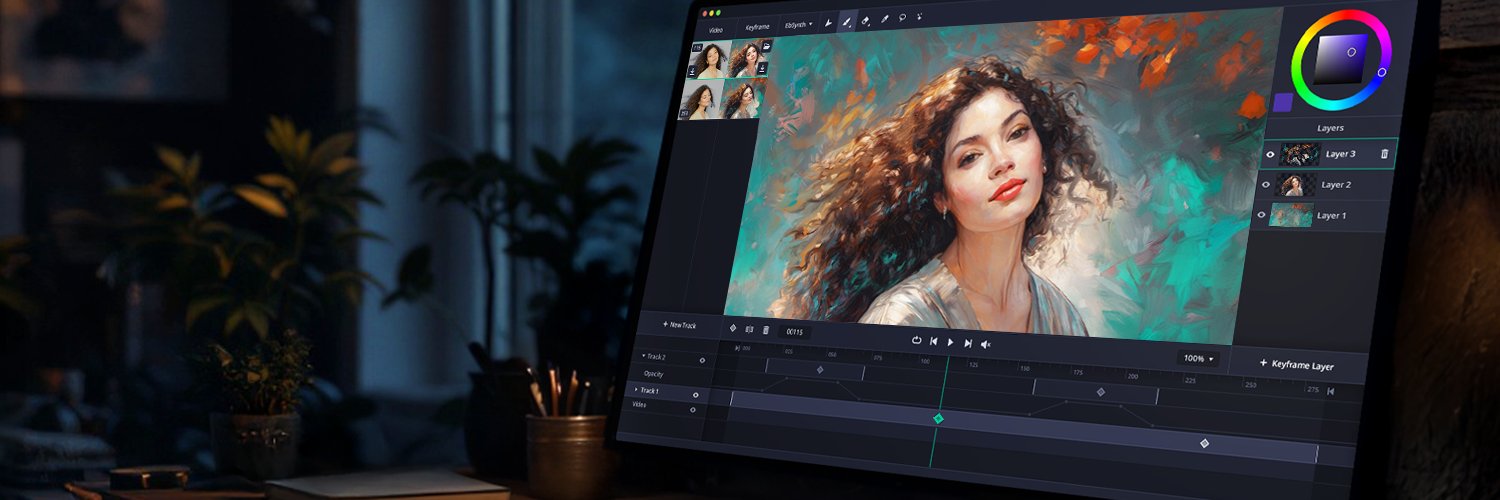Viewport: 1500px width, 500px height.
Task: Select Layer 3 thumbnail
Action: coord(1300,154)
